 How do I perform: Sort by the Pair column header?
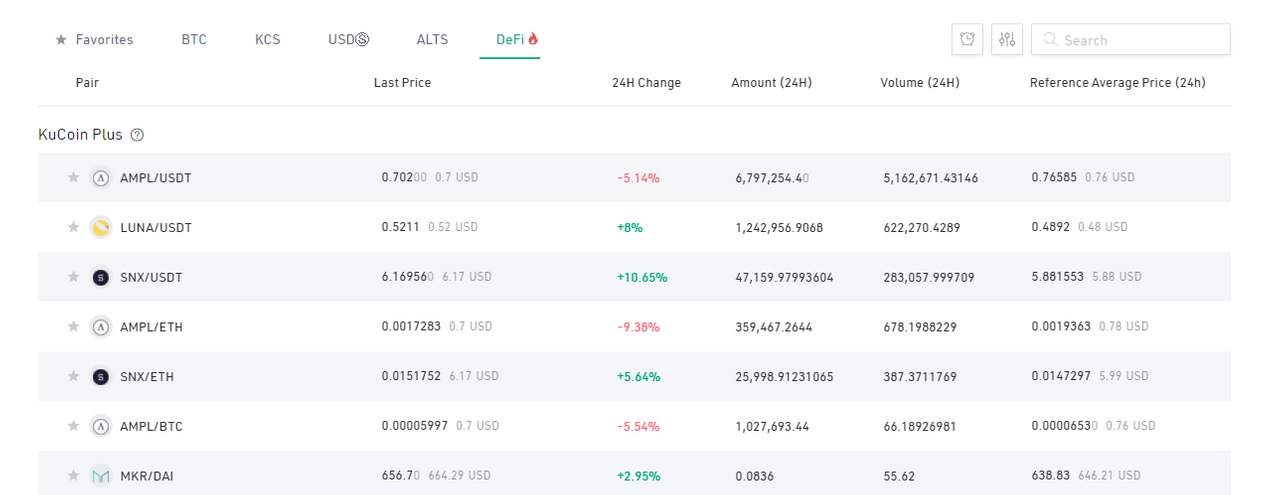pos(87,83)
